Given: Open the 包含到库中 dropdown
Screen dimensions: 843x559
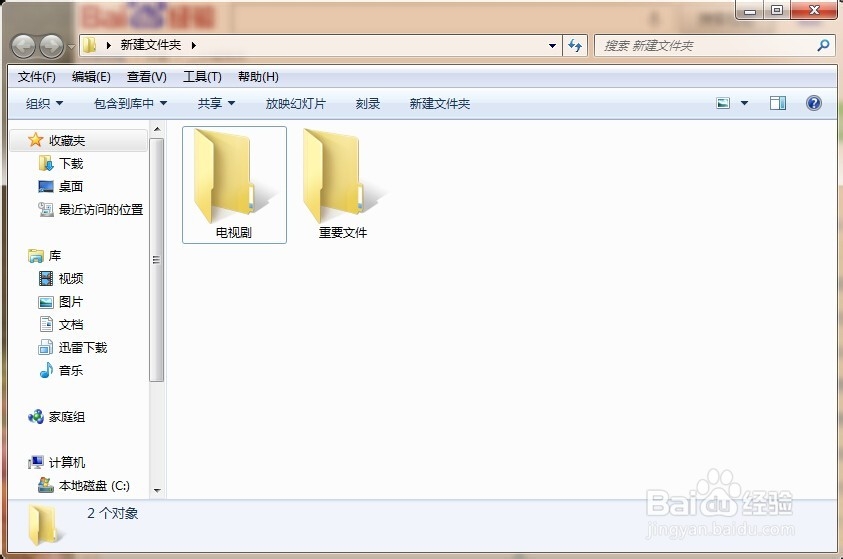Looking at the screenshot, I should (130, 103).
